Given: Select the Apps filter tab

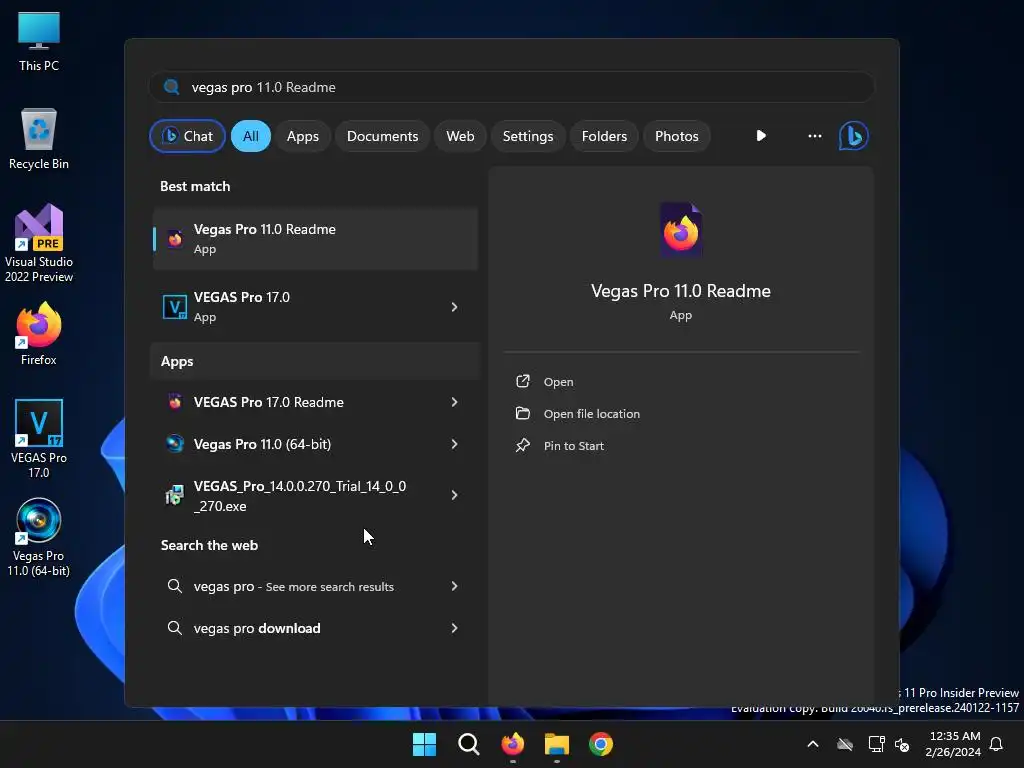Looking at the screenshot, I should click(302, 136).
